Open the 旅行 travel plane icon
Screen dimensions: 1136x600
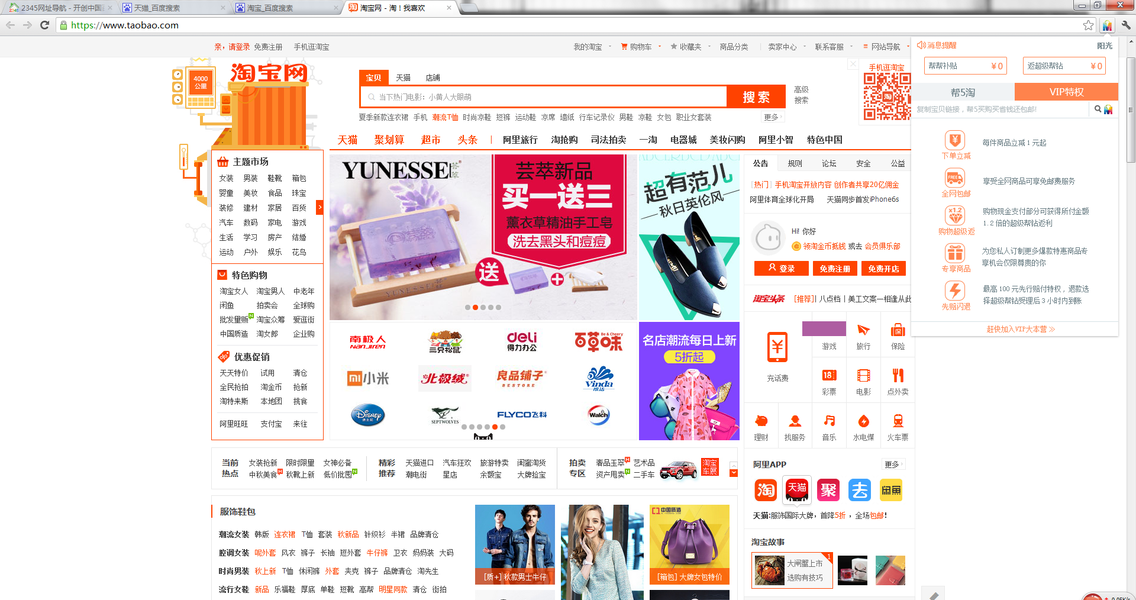click(863, 330)
